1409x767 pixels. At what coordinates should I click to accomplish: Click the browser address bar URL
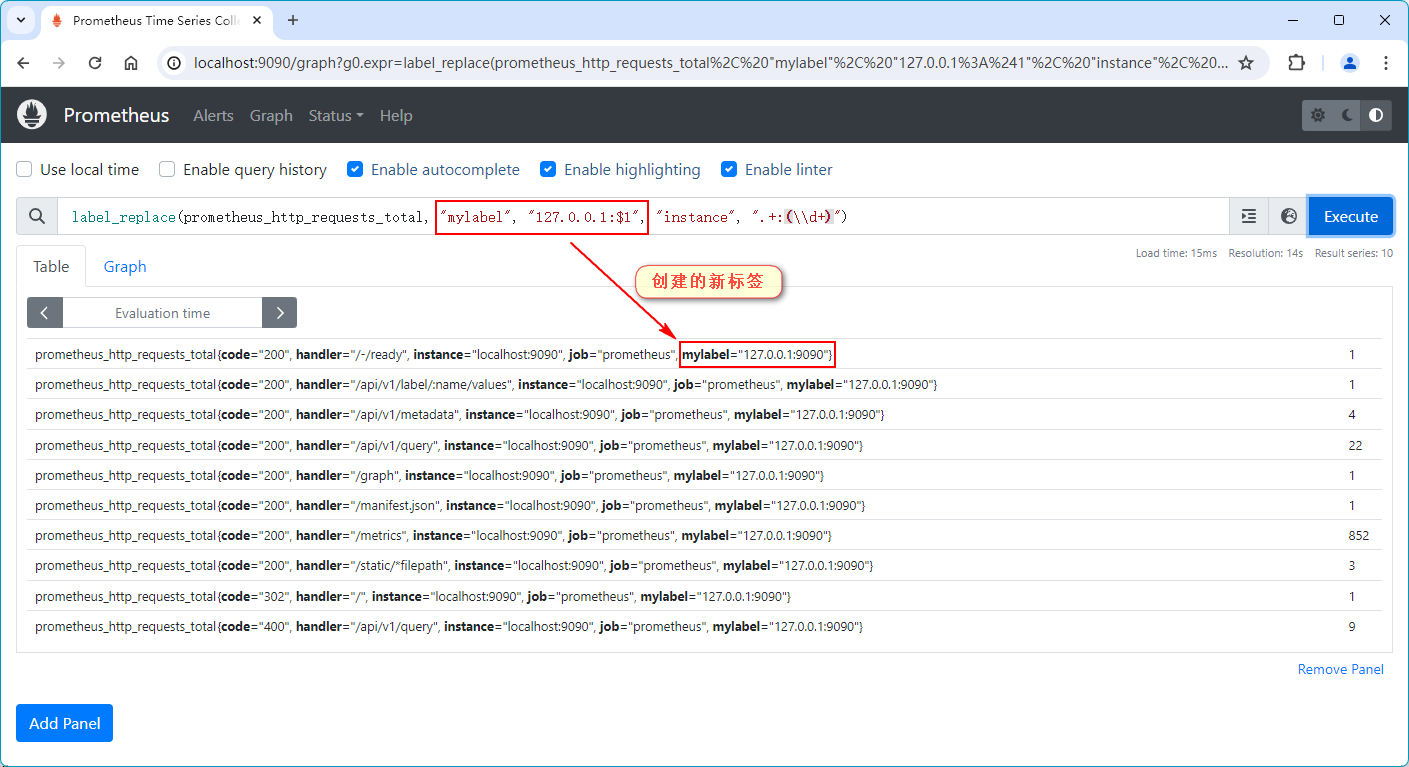click(x=710, y=62)
